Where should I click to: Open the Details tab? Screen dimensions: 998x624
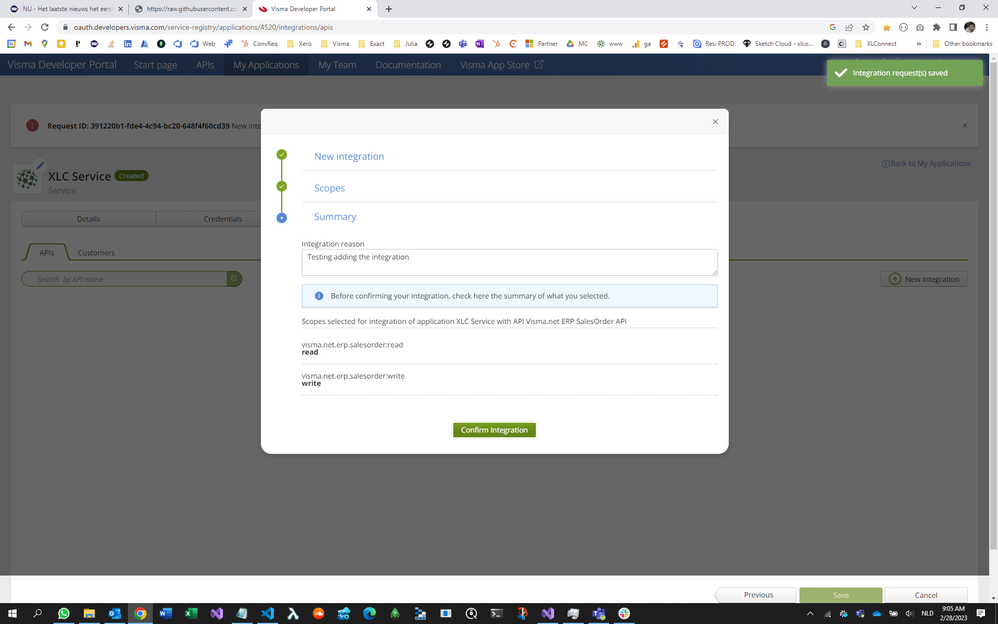coord(88,219)
